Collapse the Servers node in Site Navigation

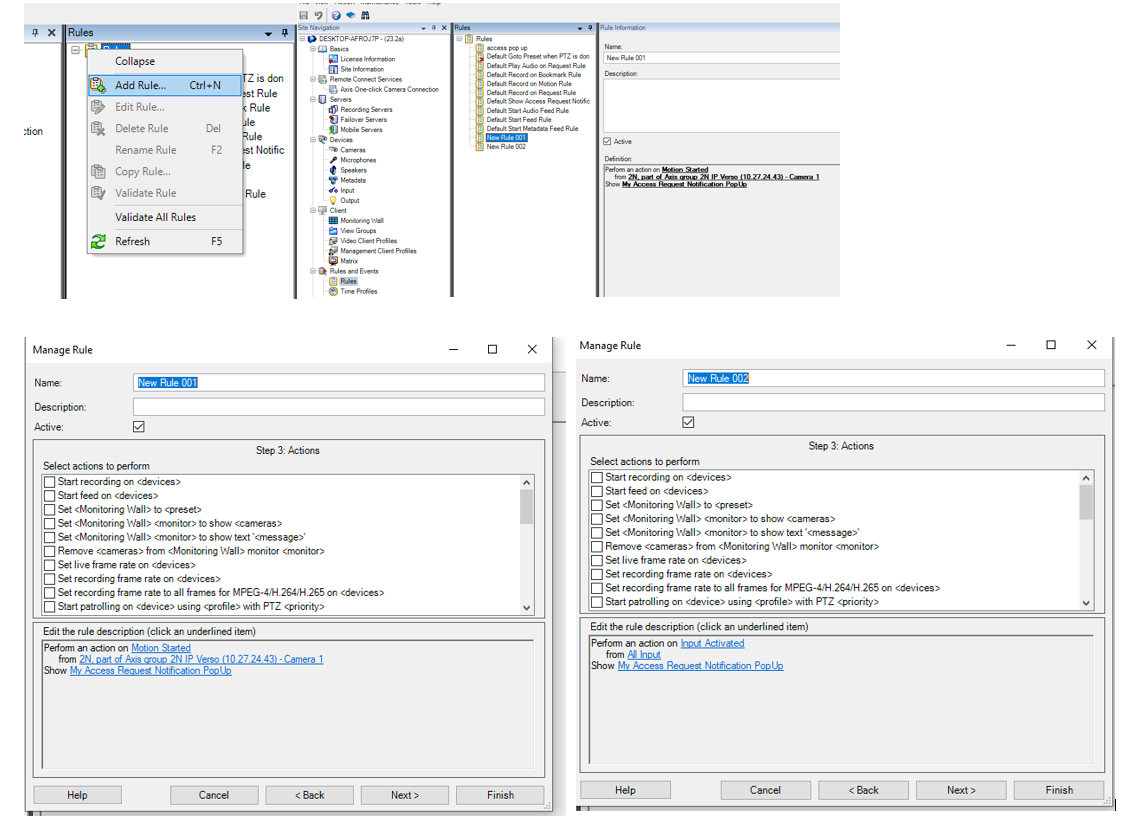click(x=313, y=100)
